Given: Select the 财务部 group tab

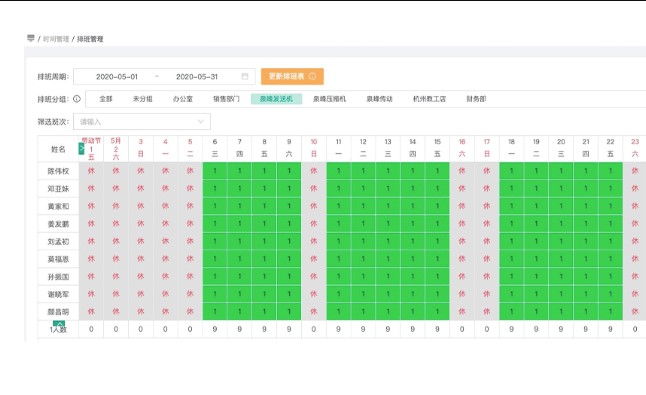Looking at the screenshot, I should tap(476, 99).
